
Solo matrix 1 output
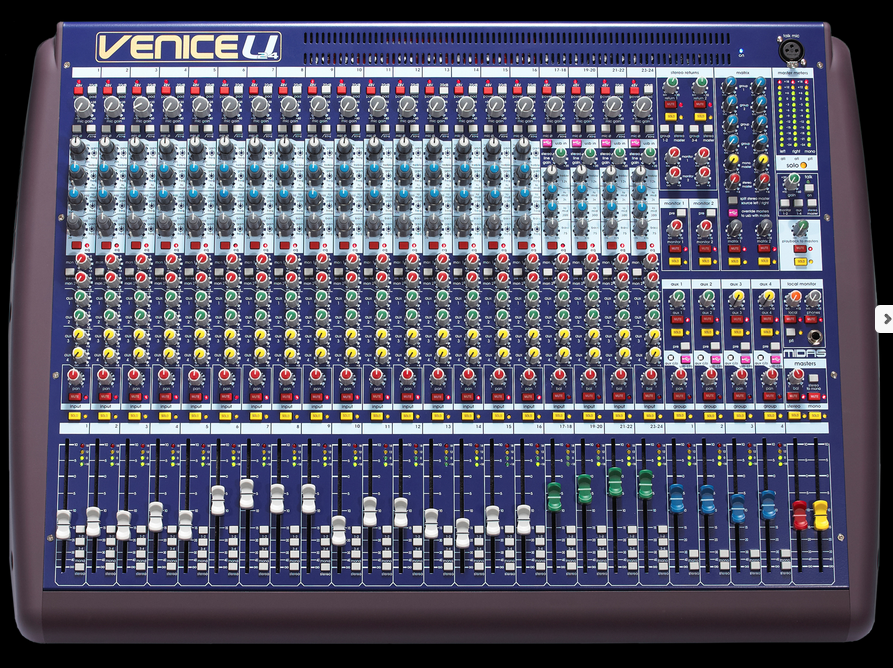[734, 261]
